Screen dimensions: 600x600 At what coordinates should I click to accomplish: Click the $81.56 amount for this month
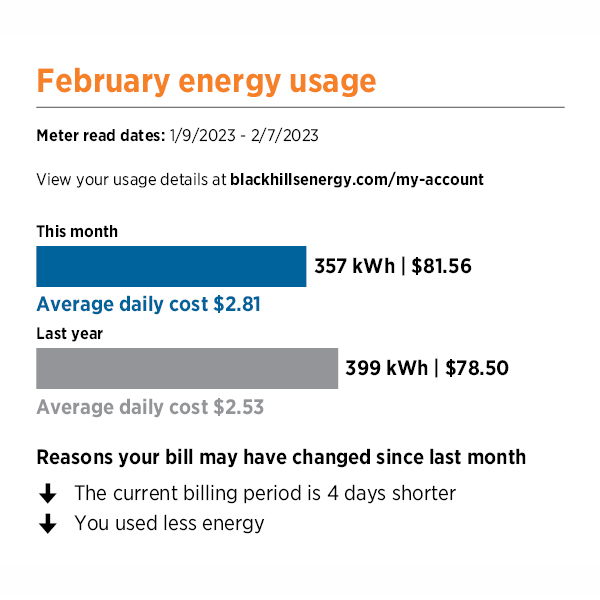[441, 266]
